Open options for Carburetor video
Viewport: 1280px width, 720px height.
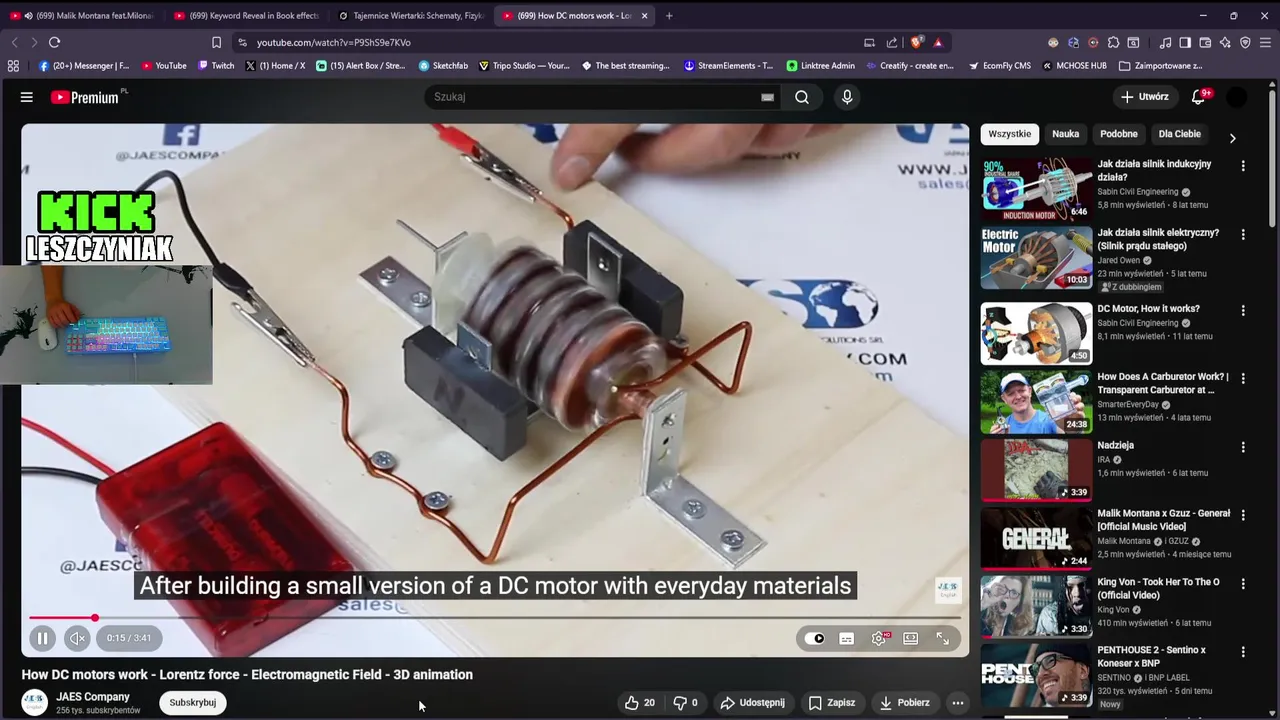point(1243,379)
